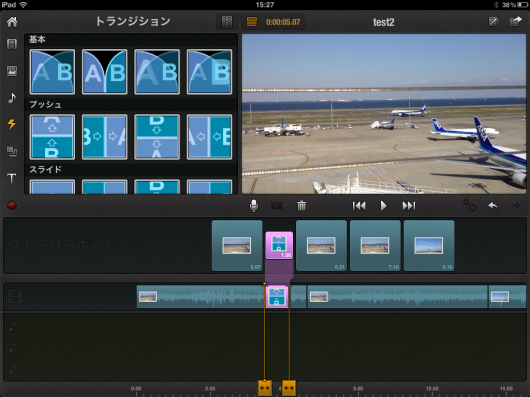
Task: Switch to timeline view icon
Action: click(x=252, y=22)
